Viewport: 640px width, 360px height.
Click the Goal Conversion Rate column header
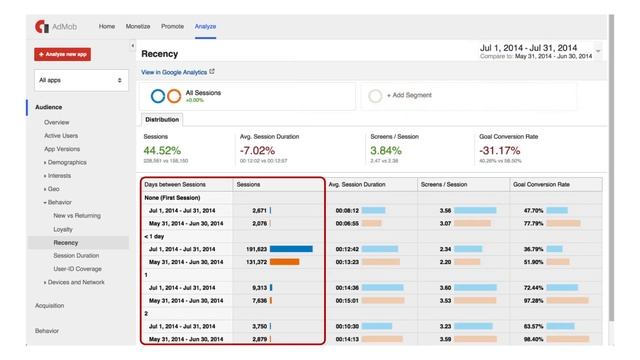click(541, 184)
